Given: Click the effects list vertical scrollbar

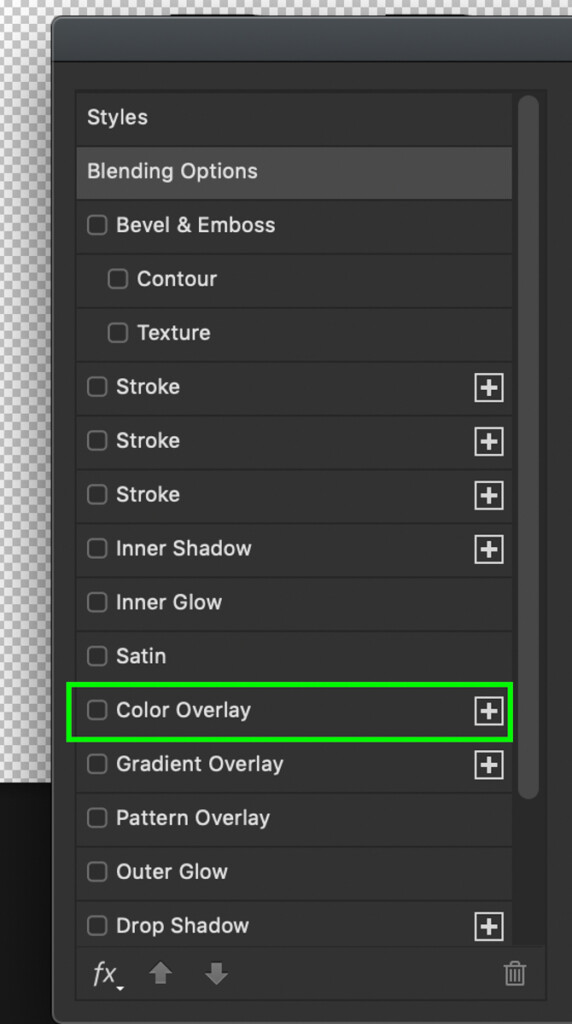Looking at the screenshot, I should 528,447.
